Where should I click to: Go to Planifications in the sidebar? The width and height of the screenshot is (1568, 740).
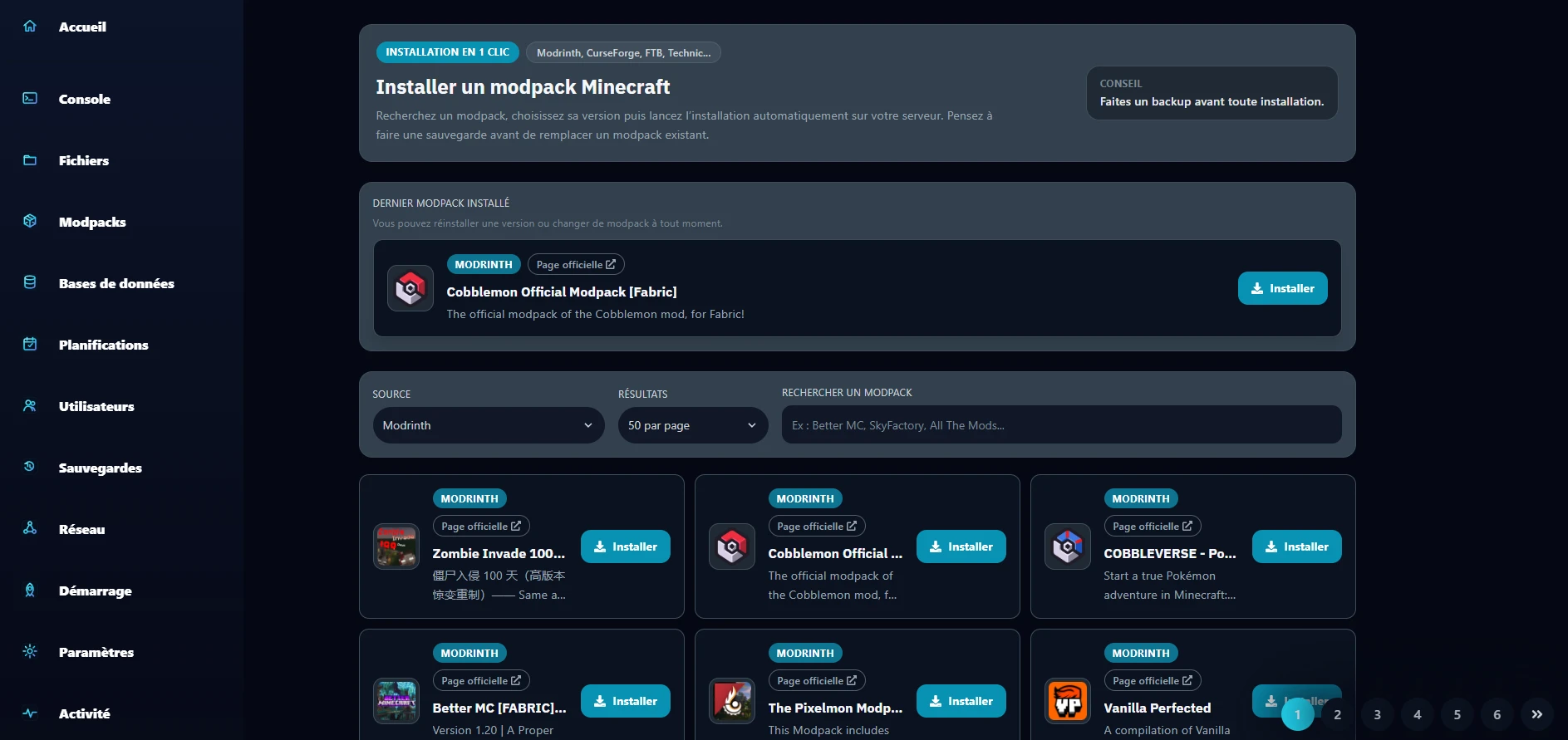103,345
